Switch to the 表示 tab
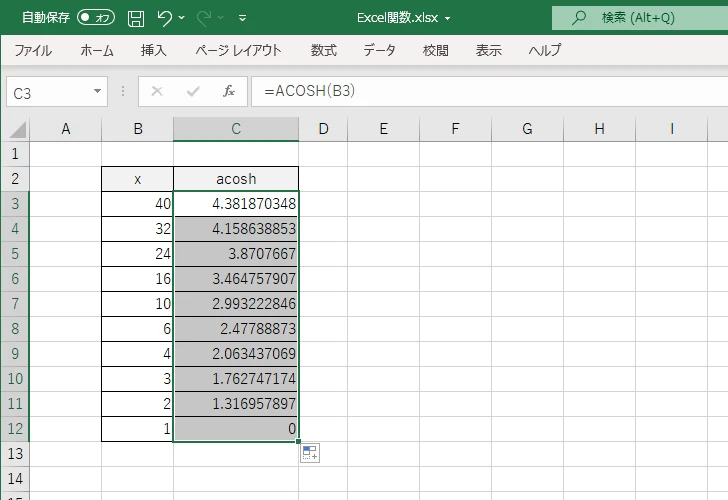Viewport: 728px width, 500px height. [488, 50]
